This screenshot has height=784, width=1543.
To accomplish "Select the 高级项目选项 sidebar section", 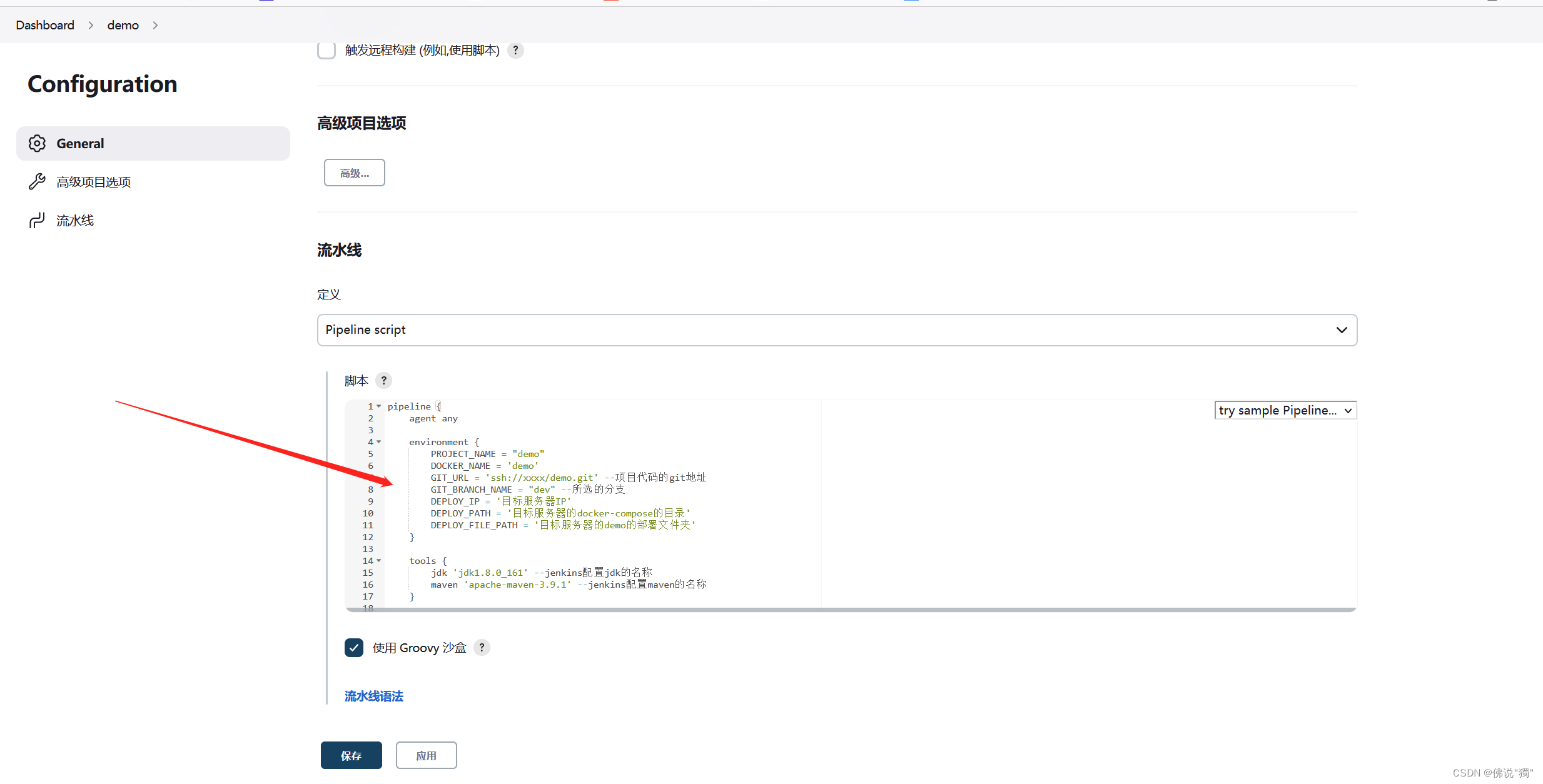I will tap(94, 182).
